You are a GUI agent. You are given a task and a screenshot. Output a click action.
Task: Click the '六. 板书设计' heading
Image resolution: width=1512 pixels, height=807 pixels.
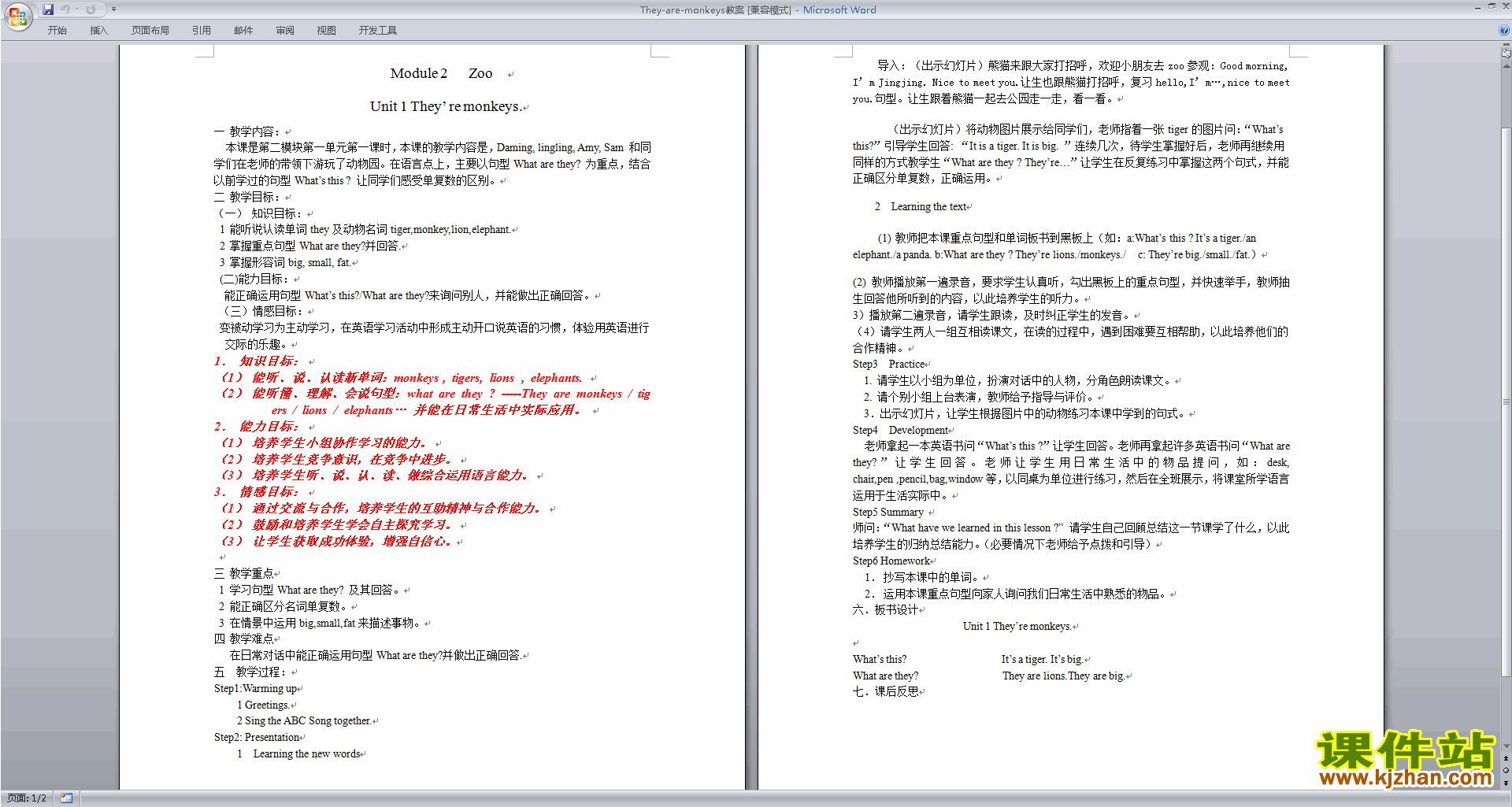pyautogui.click(x=886, y=609)
